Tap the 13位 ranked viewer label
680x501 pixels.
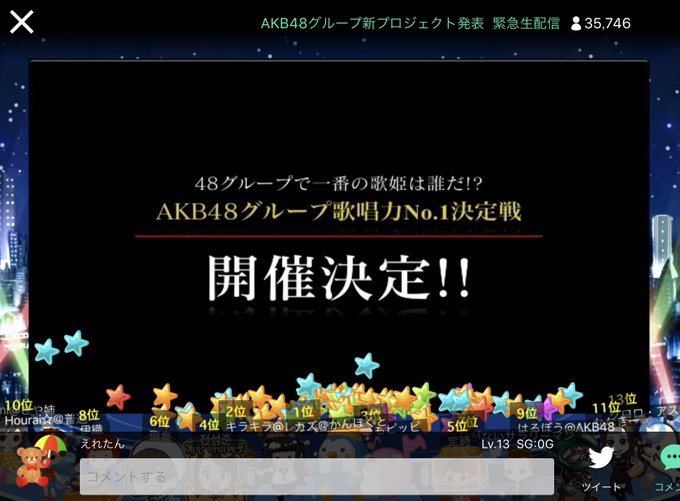tap(623, 399)
